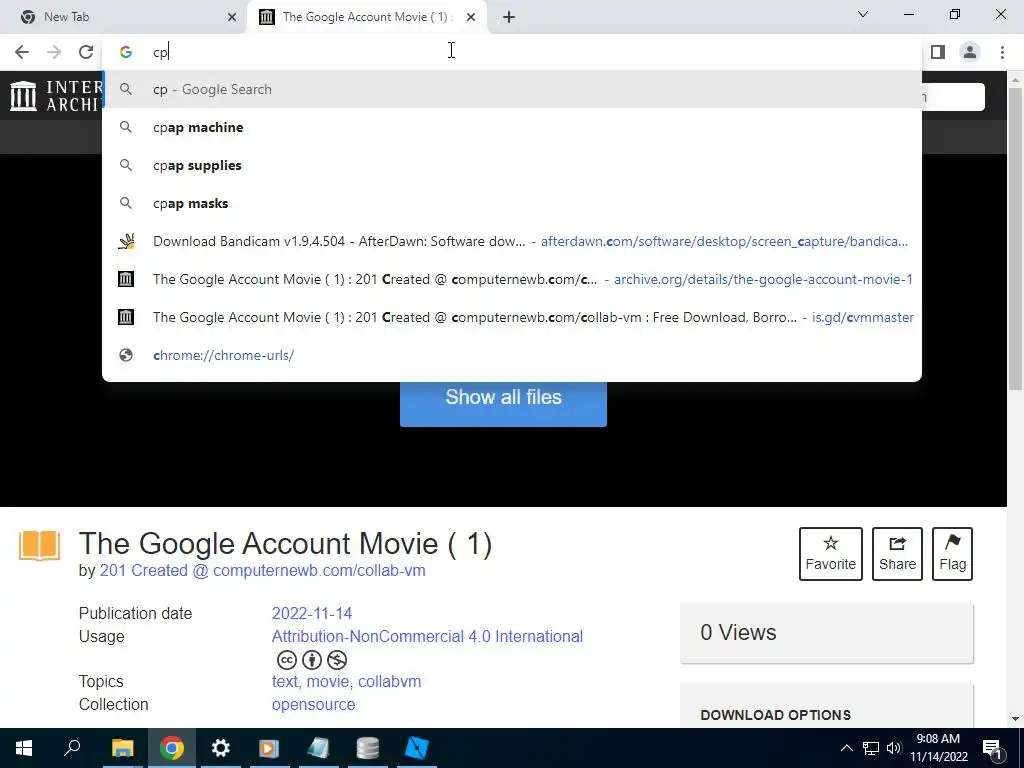Switch to The Google Account Movie tab
This screenshot has height=768, width=1024.
[x=368, y=17]
